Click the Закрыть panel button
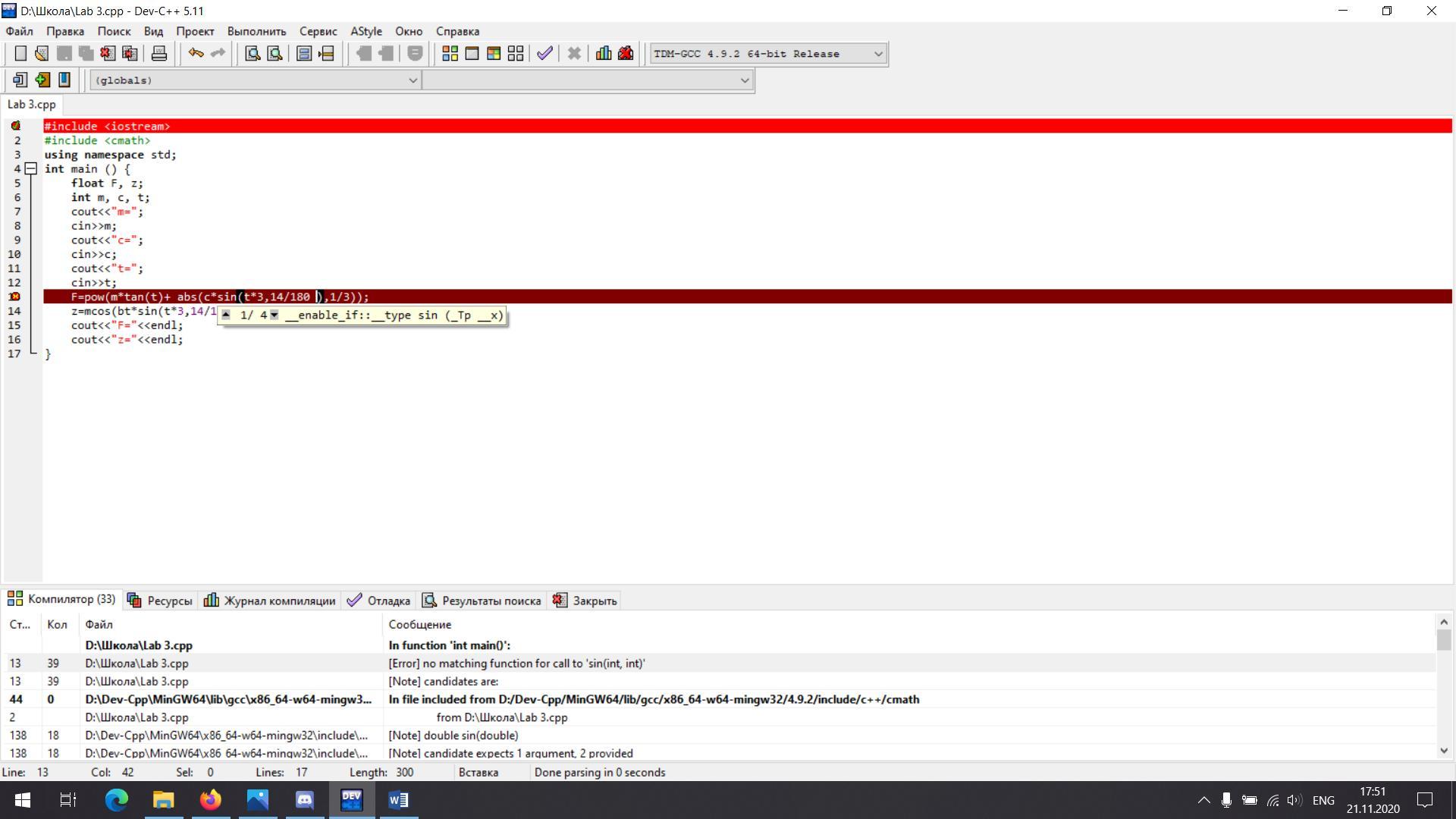 (585, 601)
